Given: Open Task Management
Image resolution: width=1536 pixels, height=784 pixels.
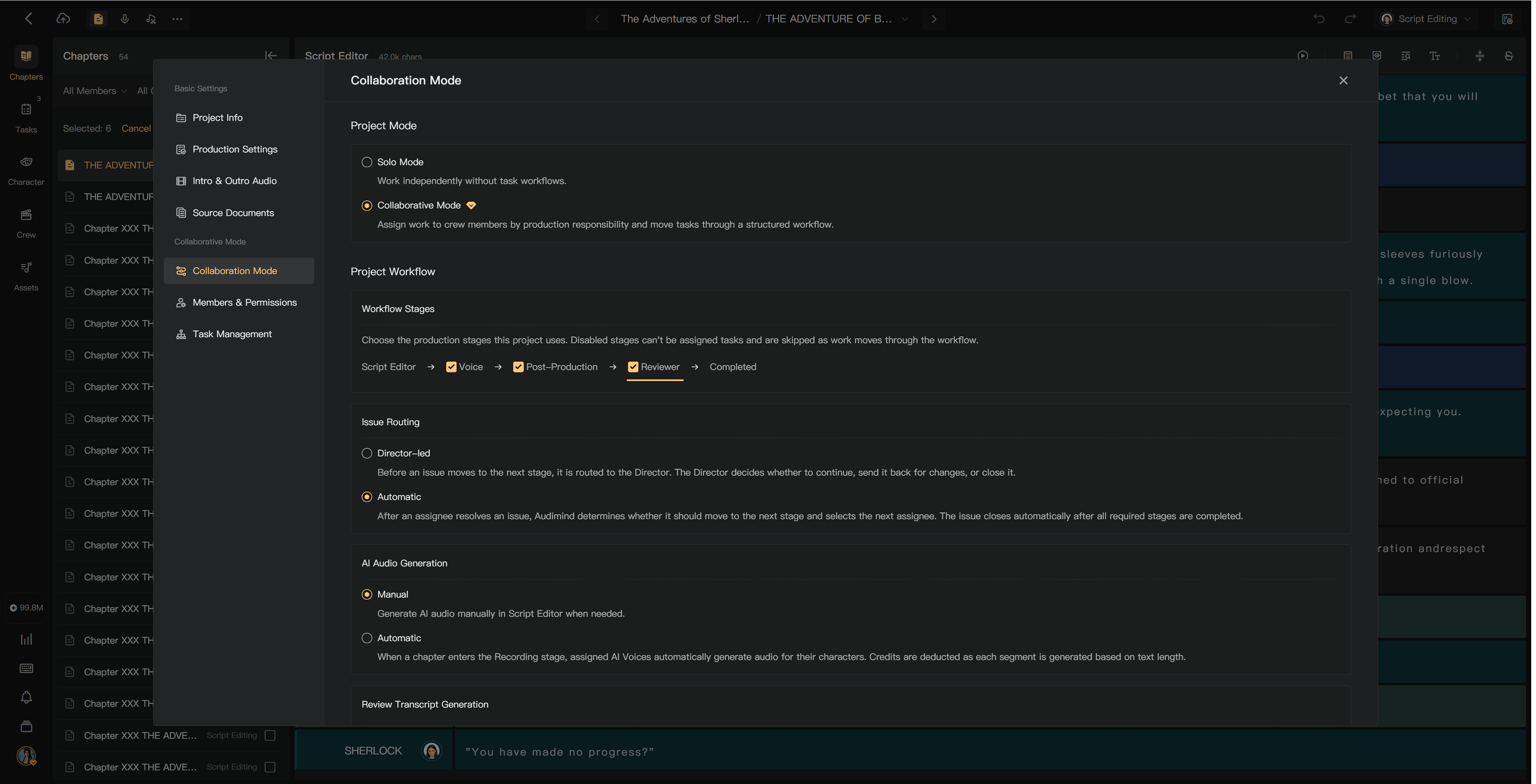Looking at the screenshot, I should pyautogui.click(x=239, y=333).
